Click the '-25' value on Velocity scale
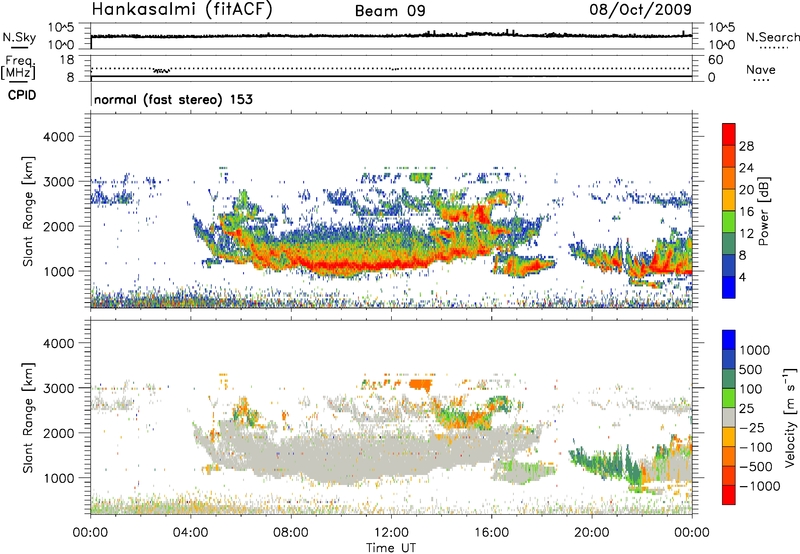The width and height of the screenshot is (800, 554). click(752, 428)
